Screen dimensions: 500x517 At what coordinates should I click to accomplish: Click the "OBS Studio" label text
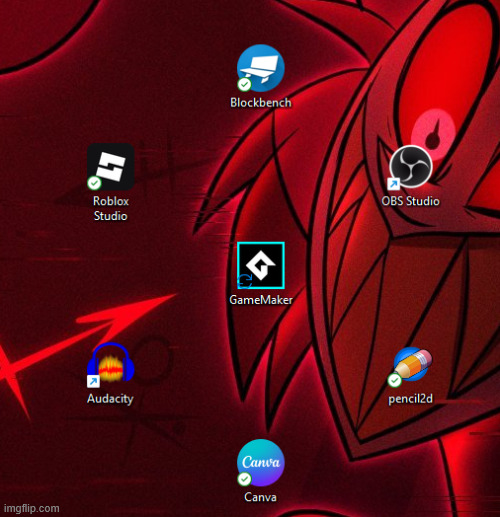[411, 201]
